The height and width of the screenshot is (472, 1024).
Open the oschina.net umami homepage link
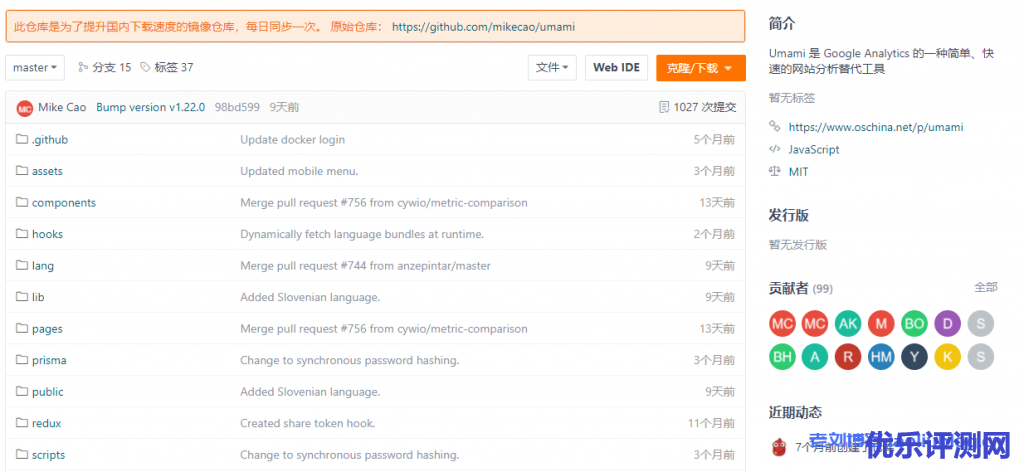click(x=875, y=127)
